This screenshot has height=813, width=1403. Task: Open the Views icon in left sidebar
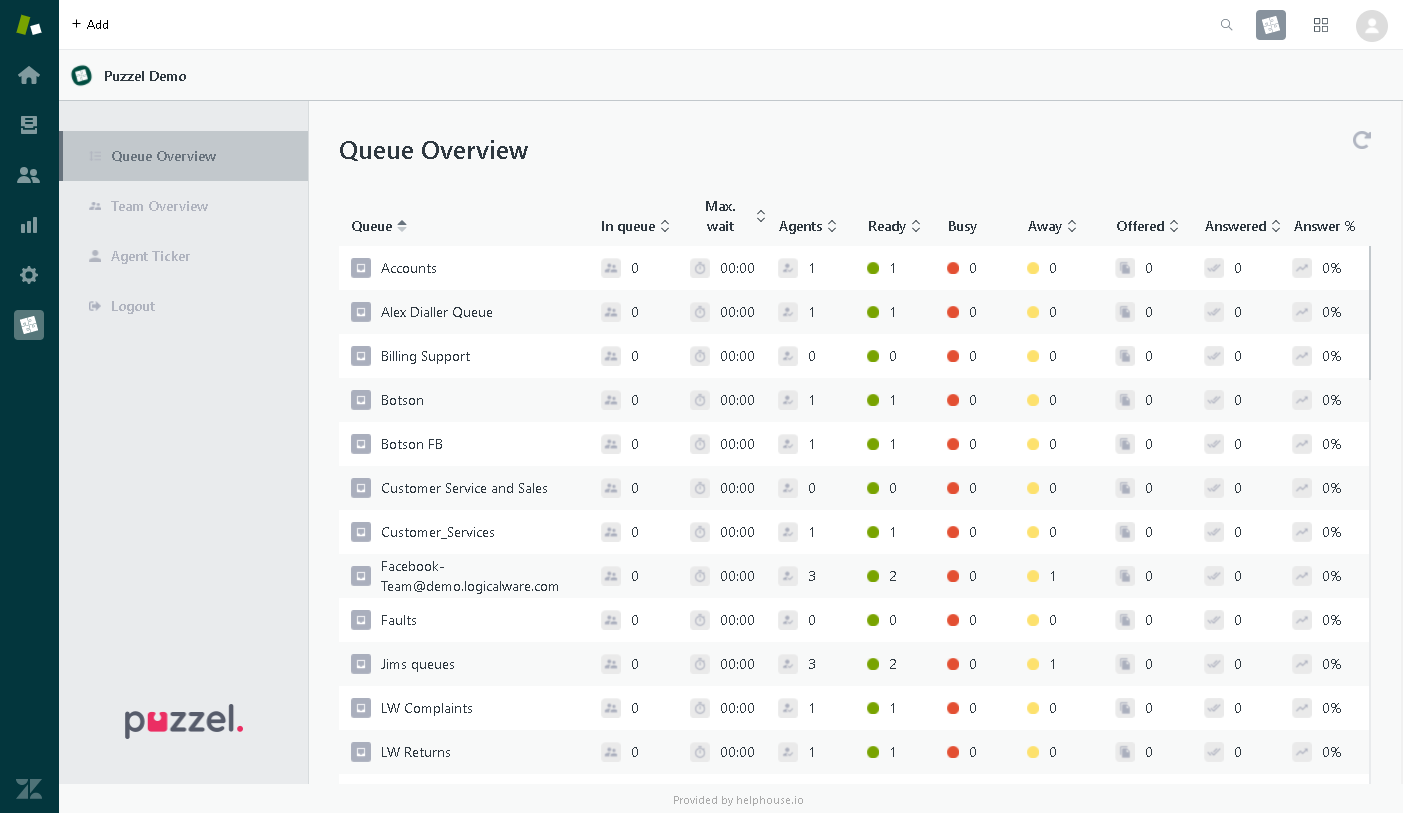(x=29, y=125)
